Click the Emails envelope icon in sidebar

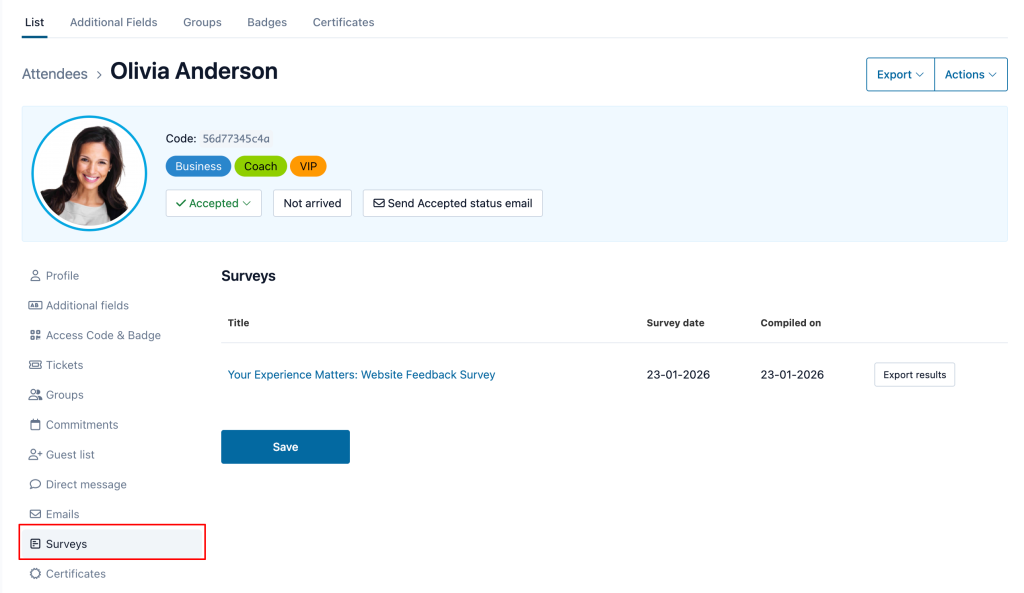tap(35, 515)
